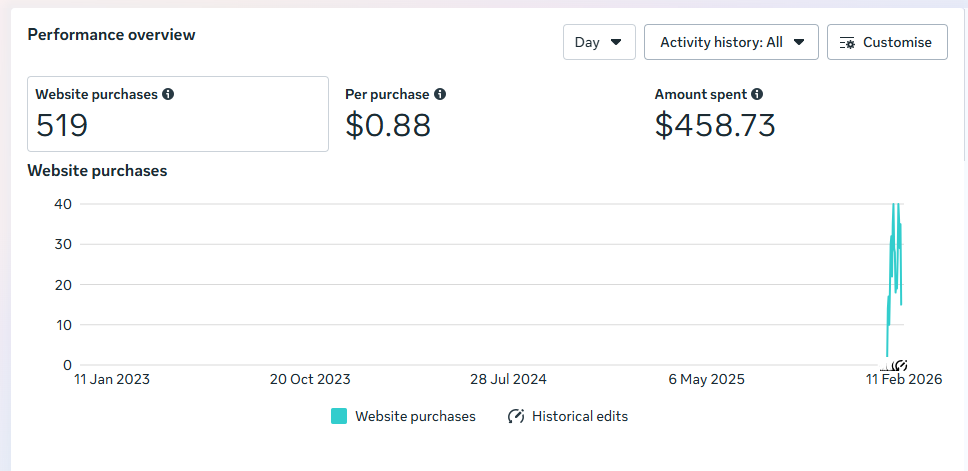Open the Amount spent info tooltip icon
This screenshot has width=968, height=471.
point(757,94)
